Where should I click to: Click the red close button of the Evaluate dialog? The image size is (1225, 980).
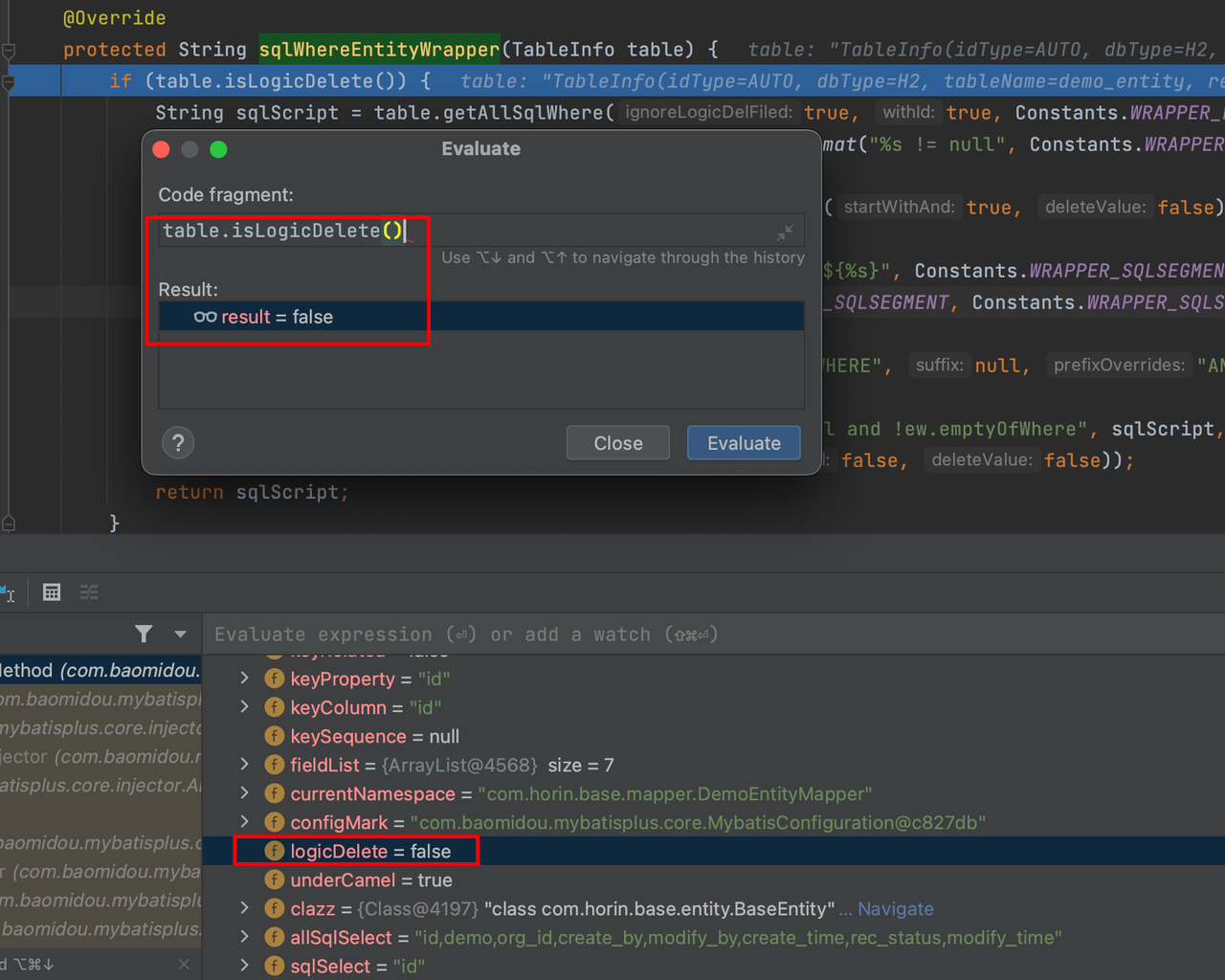coord(161,149)
